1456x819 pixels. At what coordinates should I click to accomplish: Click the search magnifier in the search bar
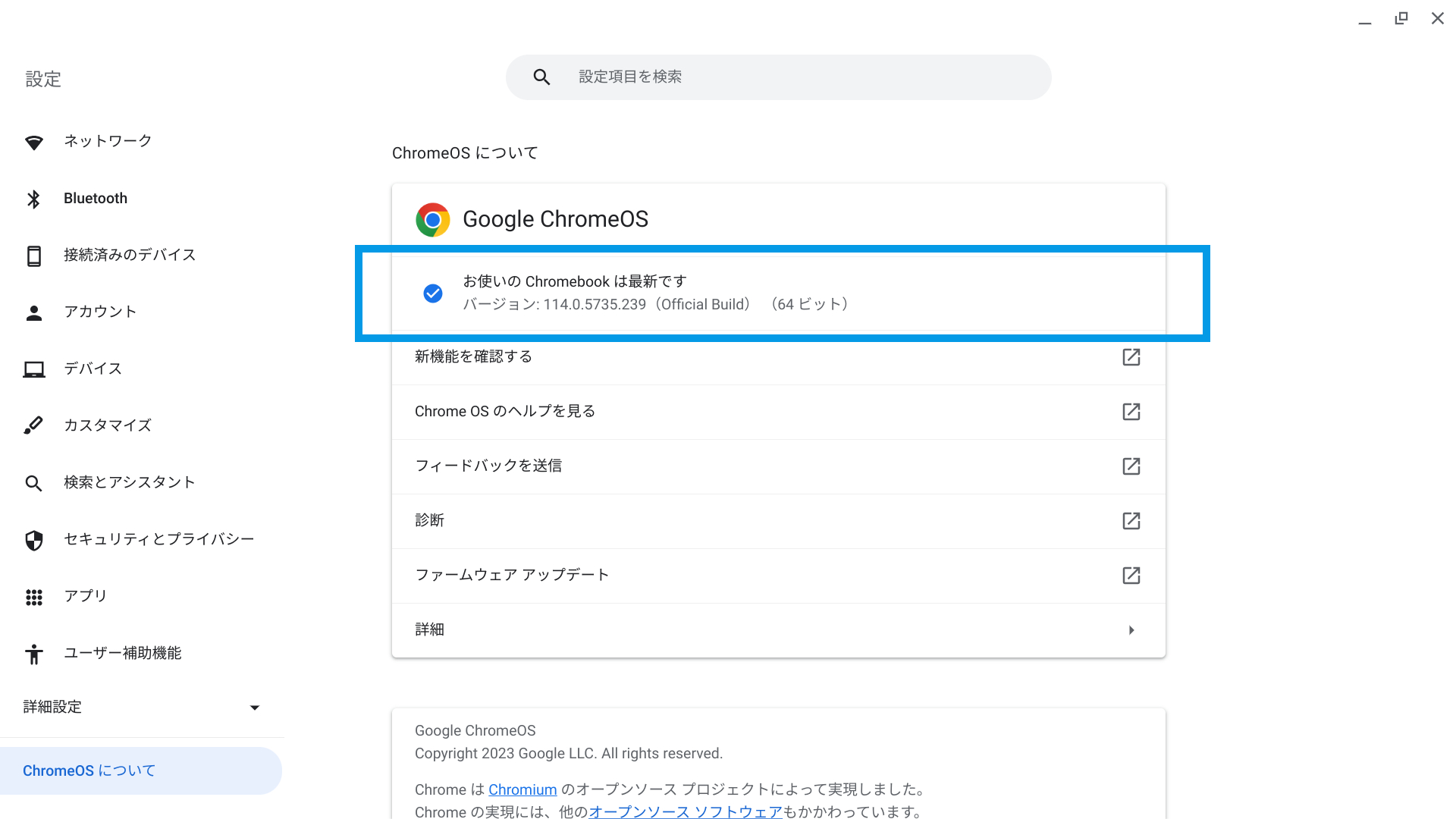tap(541, 77)
